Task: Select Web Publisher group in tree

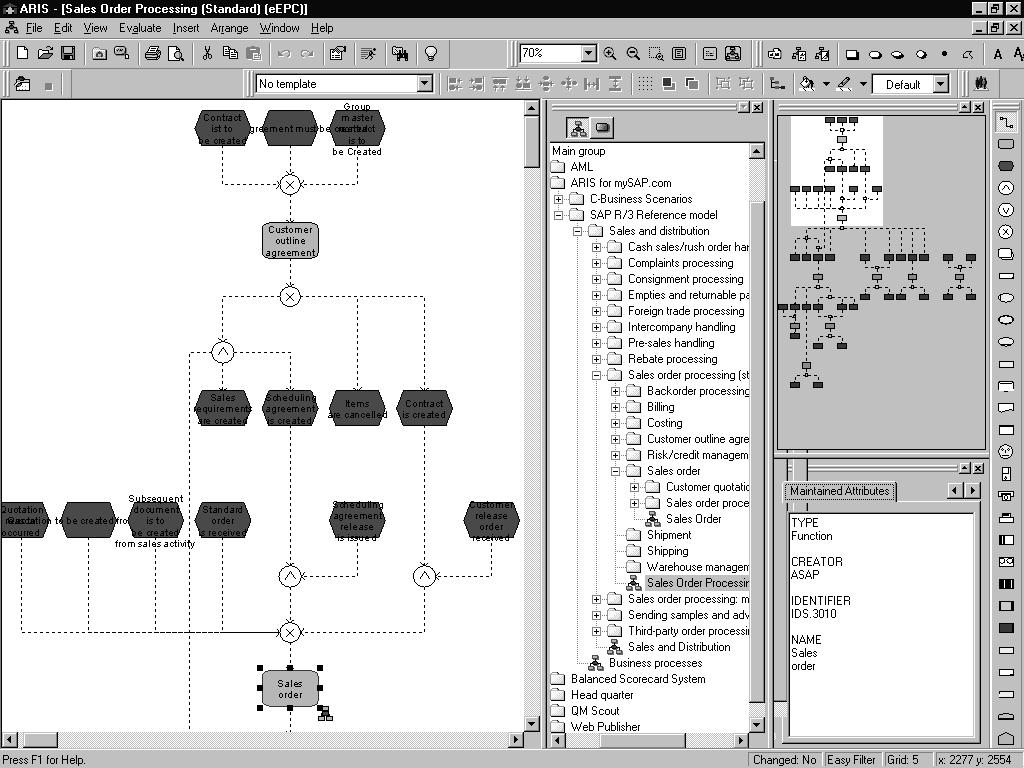Action: pos(605,727)
